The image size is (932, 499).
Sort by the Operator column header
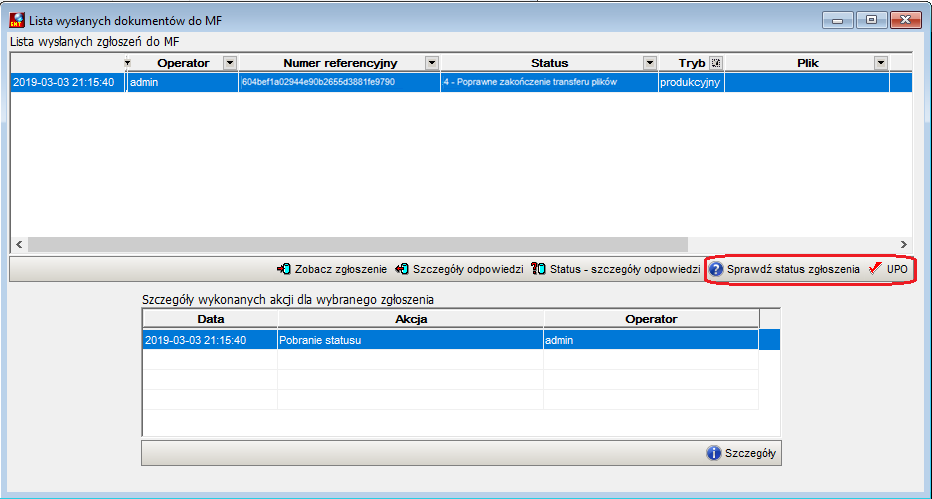tap(183, 63)
